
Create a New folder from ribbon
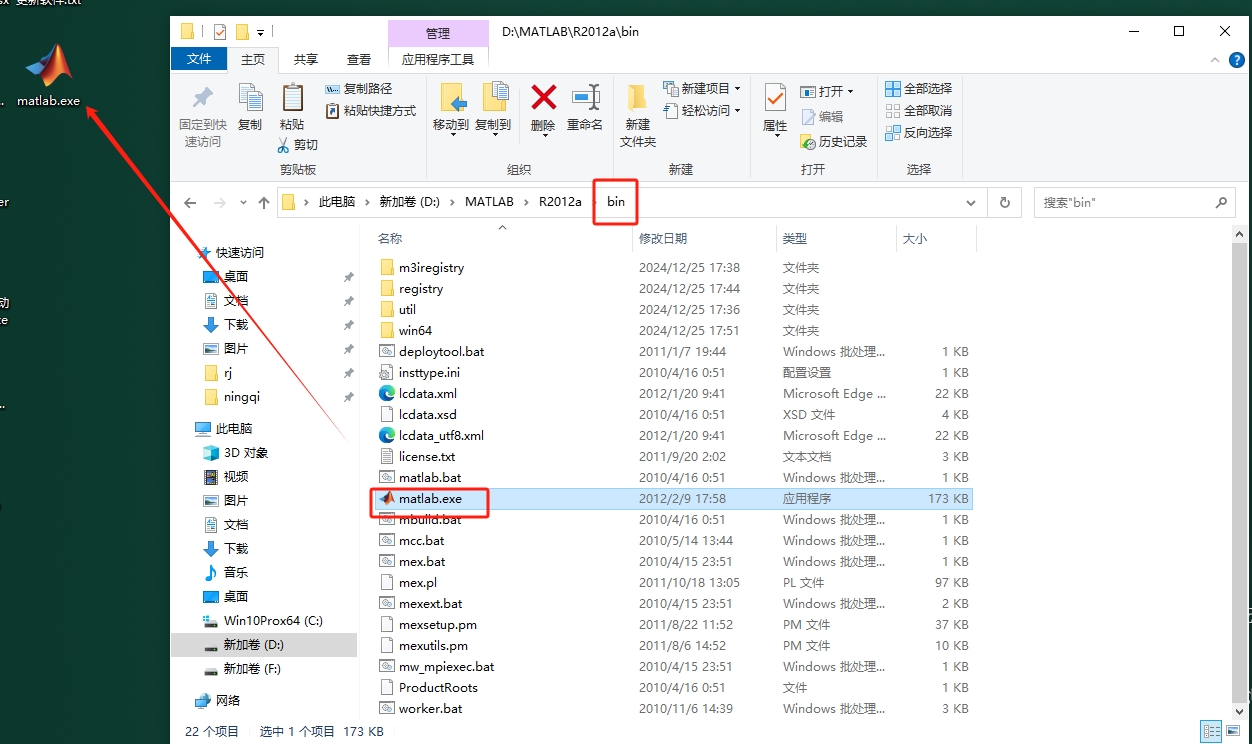pyautogui.click(x=638, y=115)
